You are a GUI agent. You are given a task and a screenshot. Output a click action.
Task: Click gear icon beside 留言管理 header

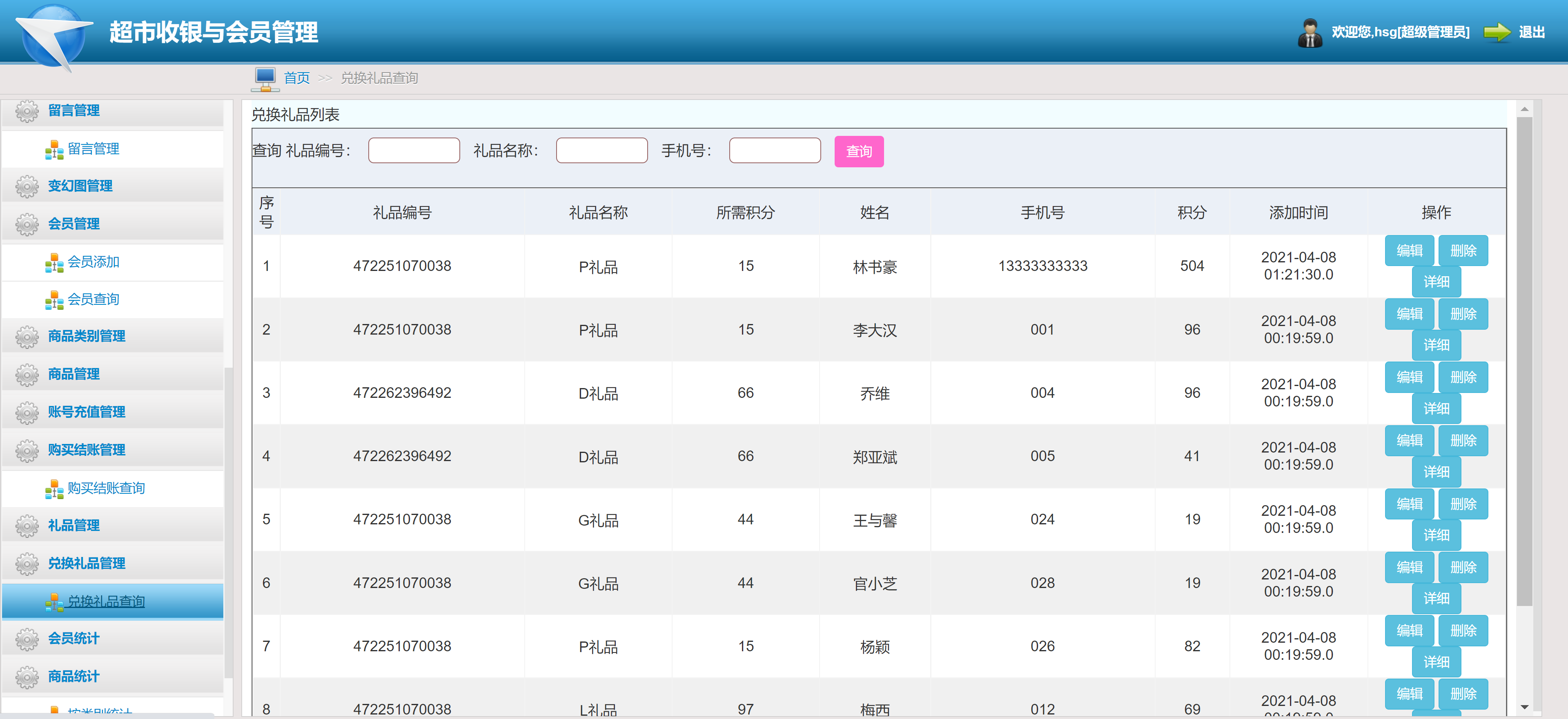coord(27,111)
